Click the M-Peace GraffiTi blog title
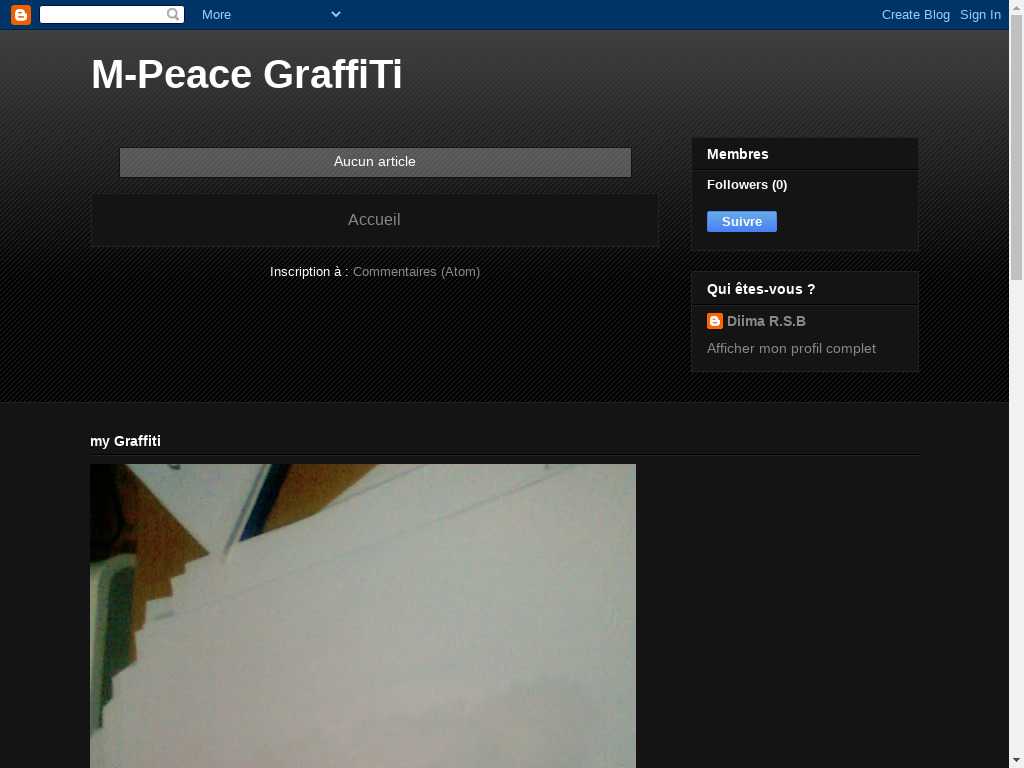This screenshot has height=768, width=1024. tap(247, 75)
